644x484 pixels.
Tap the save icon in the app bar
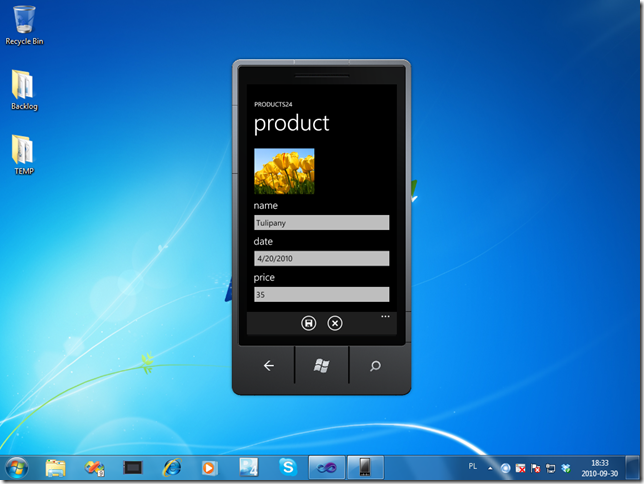[x=308, y=323]
